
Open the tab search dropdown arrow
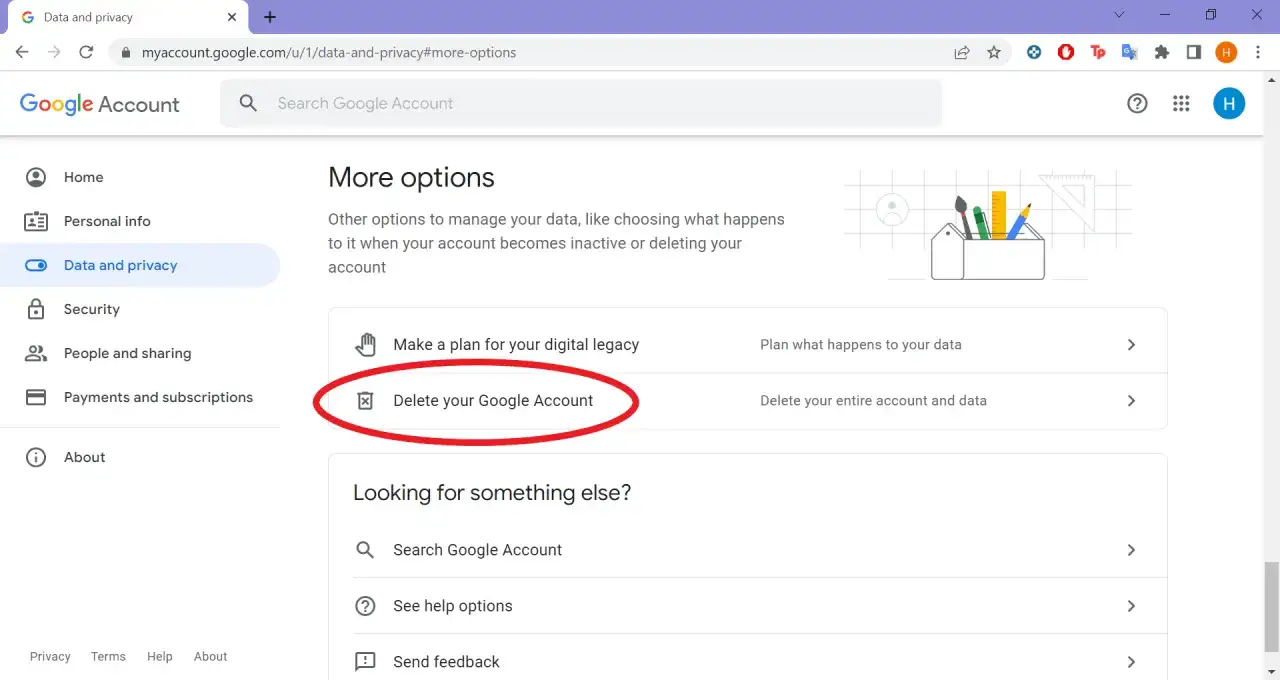(1119, 15)
